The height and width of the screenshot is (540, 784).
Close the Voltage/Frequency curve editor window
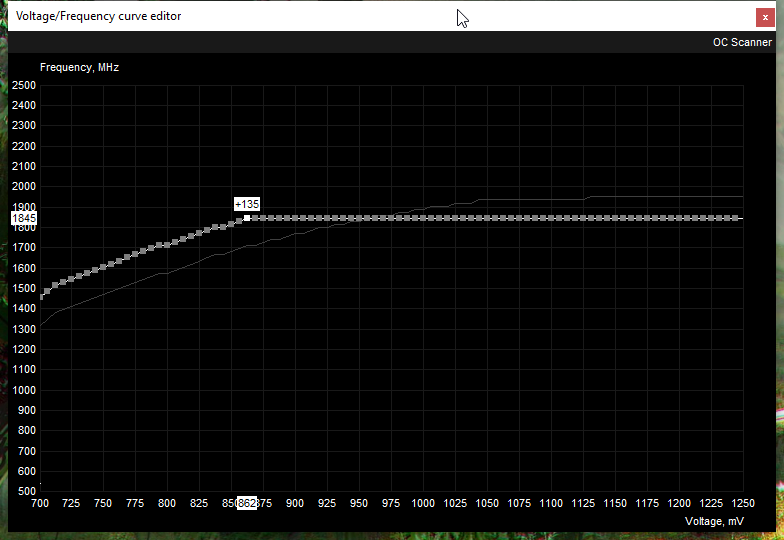(765, 18)
